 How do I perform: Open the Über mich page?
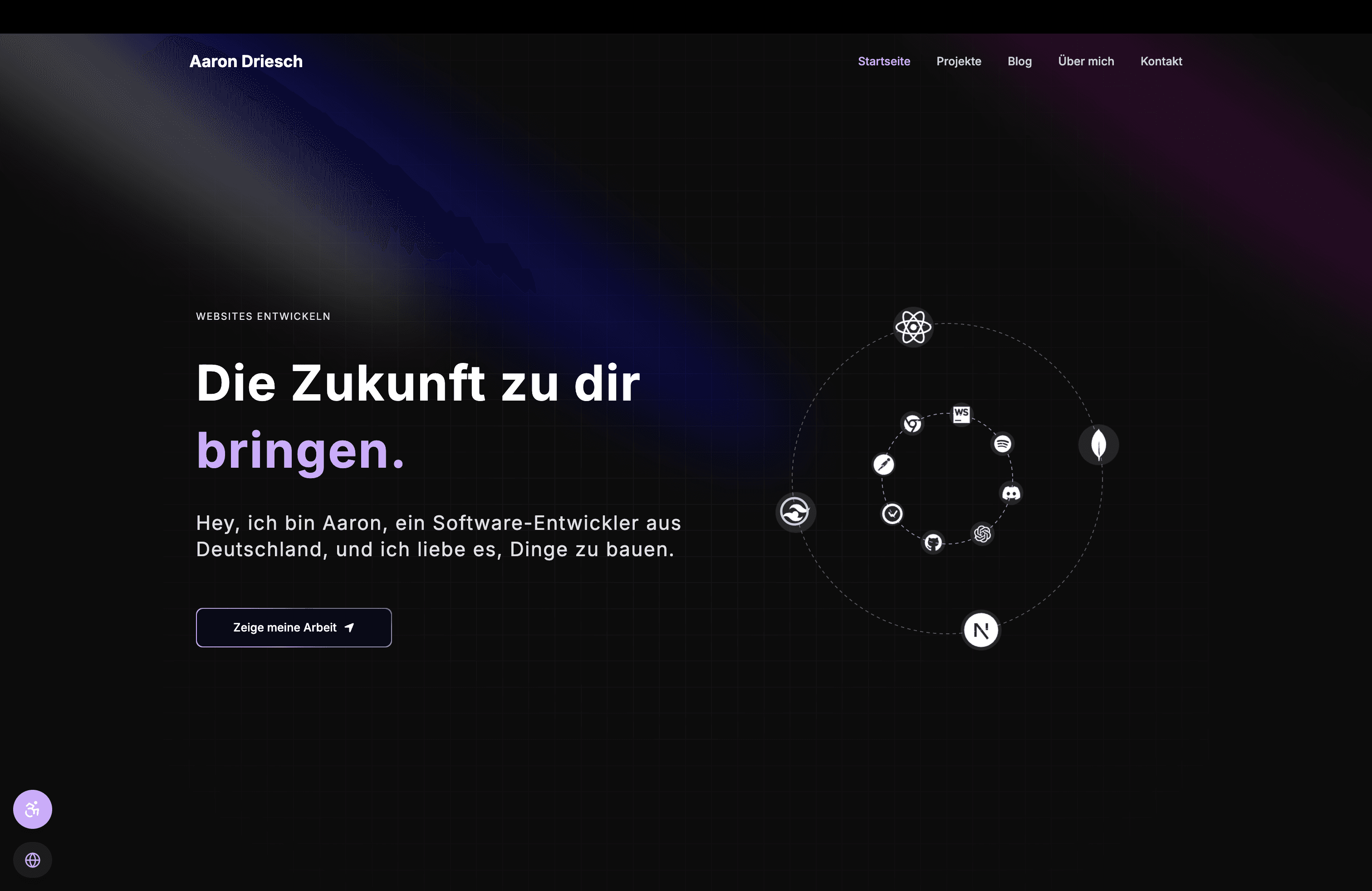pos(1086,61)
